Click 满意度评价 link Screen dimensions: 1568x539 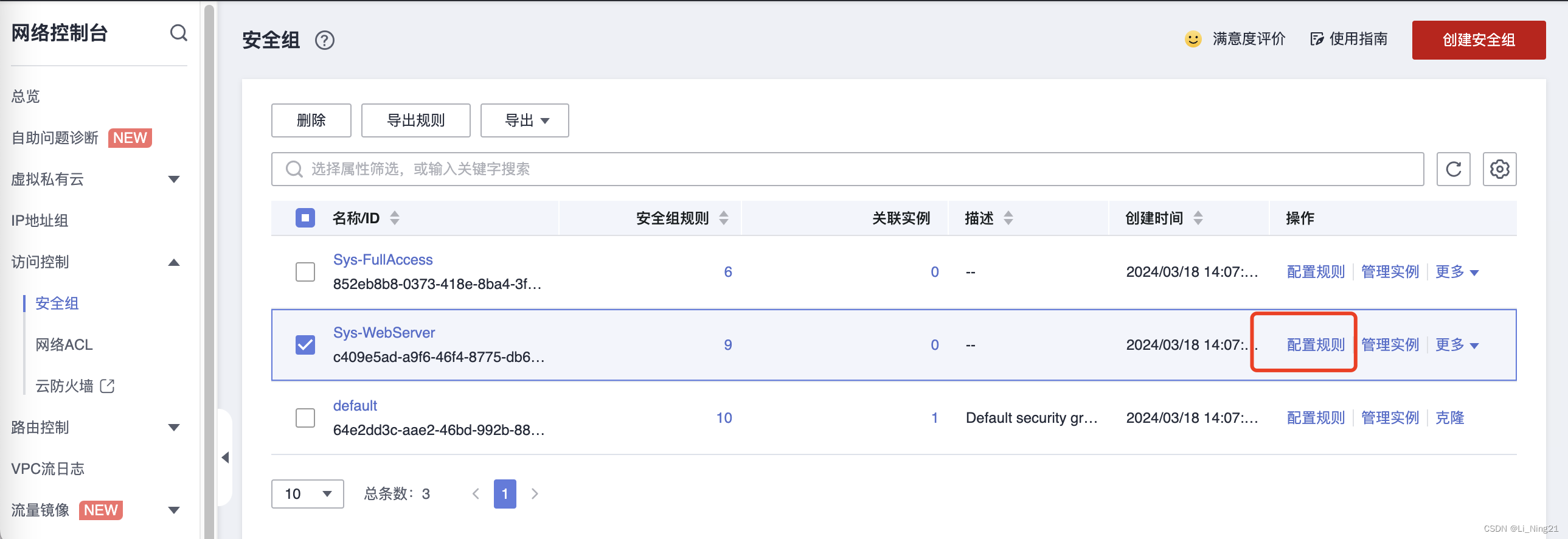tap(1249, 39)
